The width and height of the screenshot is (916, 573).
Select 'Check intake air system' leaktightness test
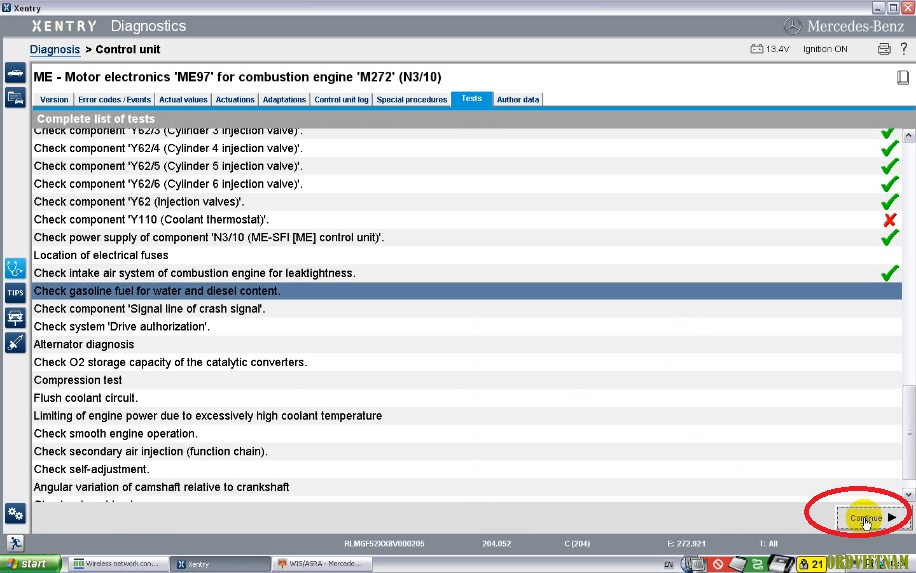467,273
